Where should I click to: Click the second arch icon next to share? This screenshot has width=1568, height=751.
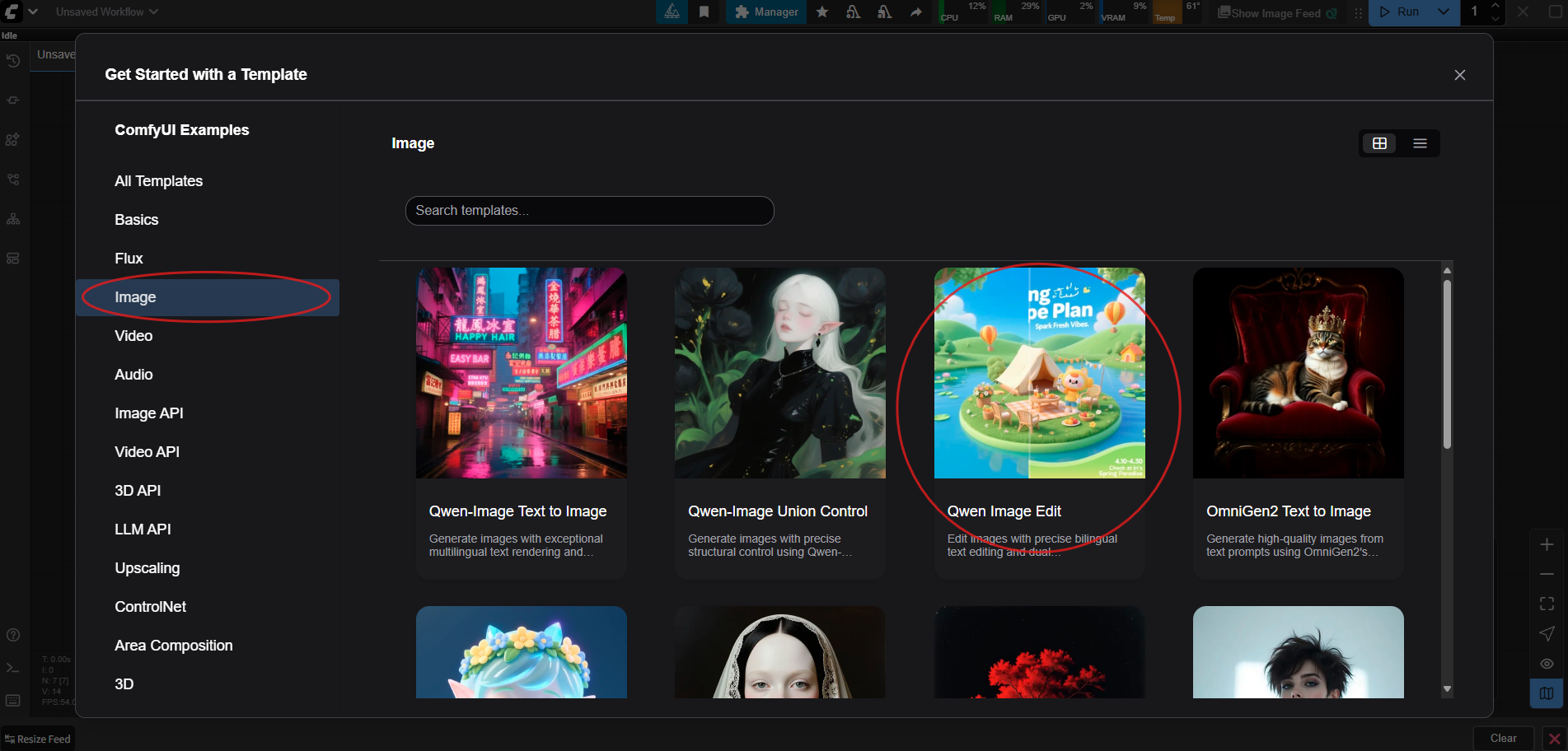click(885, 12)
